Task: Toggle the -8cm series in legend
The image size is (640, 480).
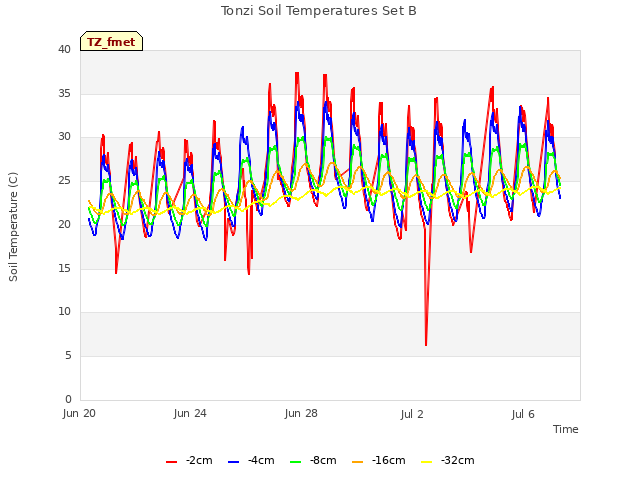Action: click(x=313, y=460)
